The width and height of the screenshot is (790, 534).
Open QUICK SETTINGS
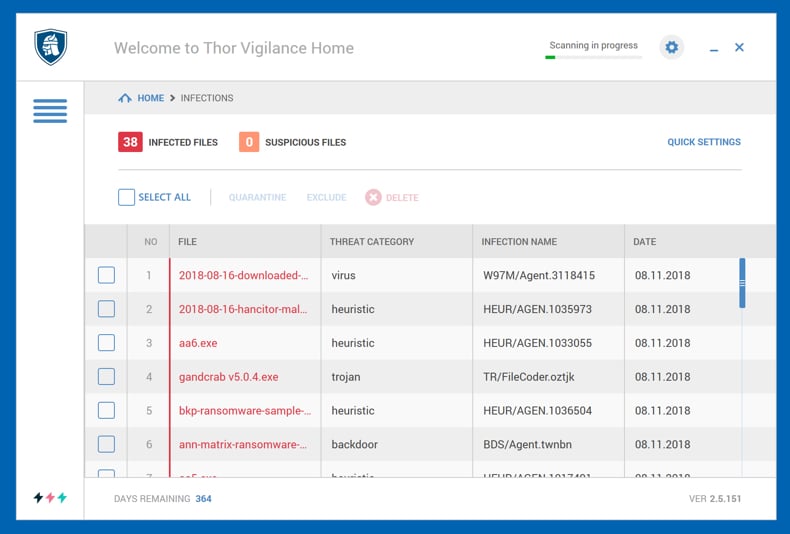click(x=704, y=142)
